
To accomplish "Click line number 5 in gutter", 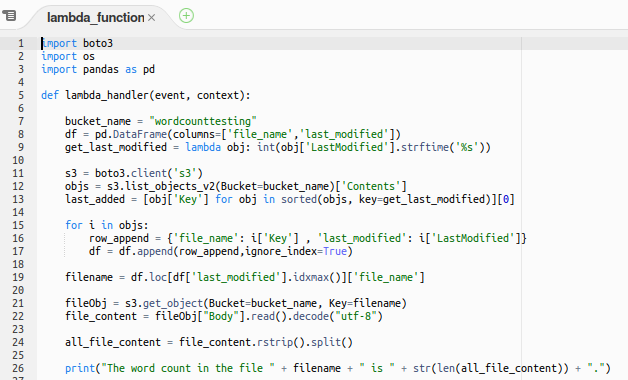I will coord(20,95).
